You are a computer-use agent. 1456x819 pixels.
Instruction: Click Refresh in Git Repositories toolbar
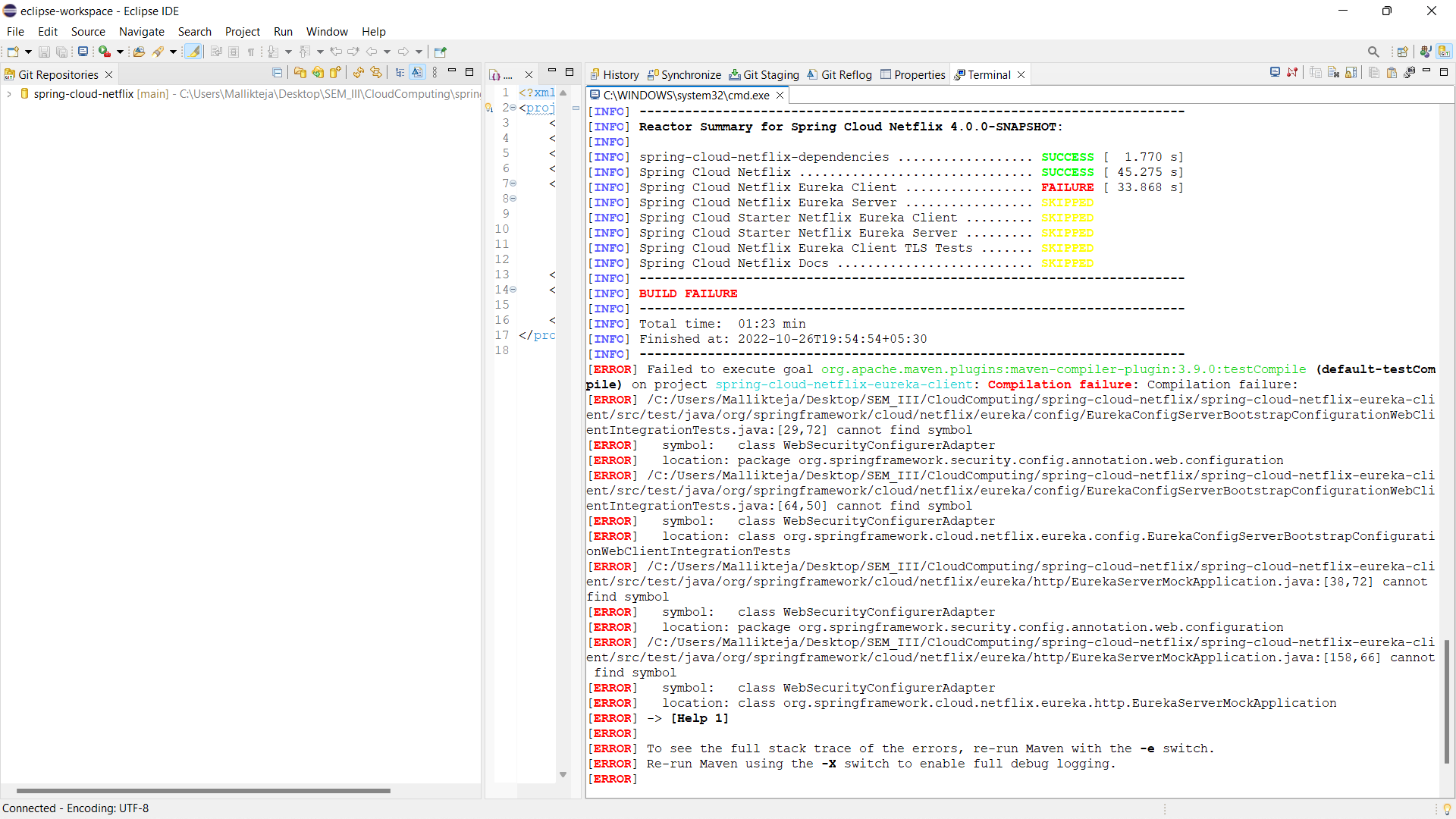point(358,73)
